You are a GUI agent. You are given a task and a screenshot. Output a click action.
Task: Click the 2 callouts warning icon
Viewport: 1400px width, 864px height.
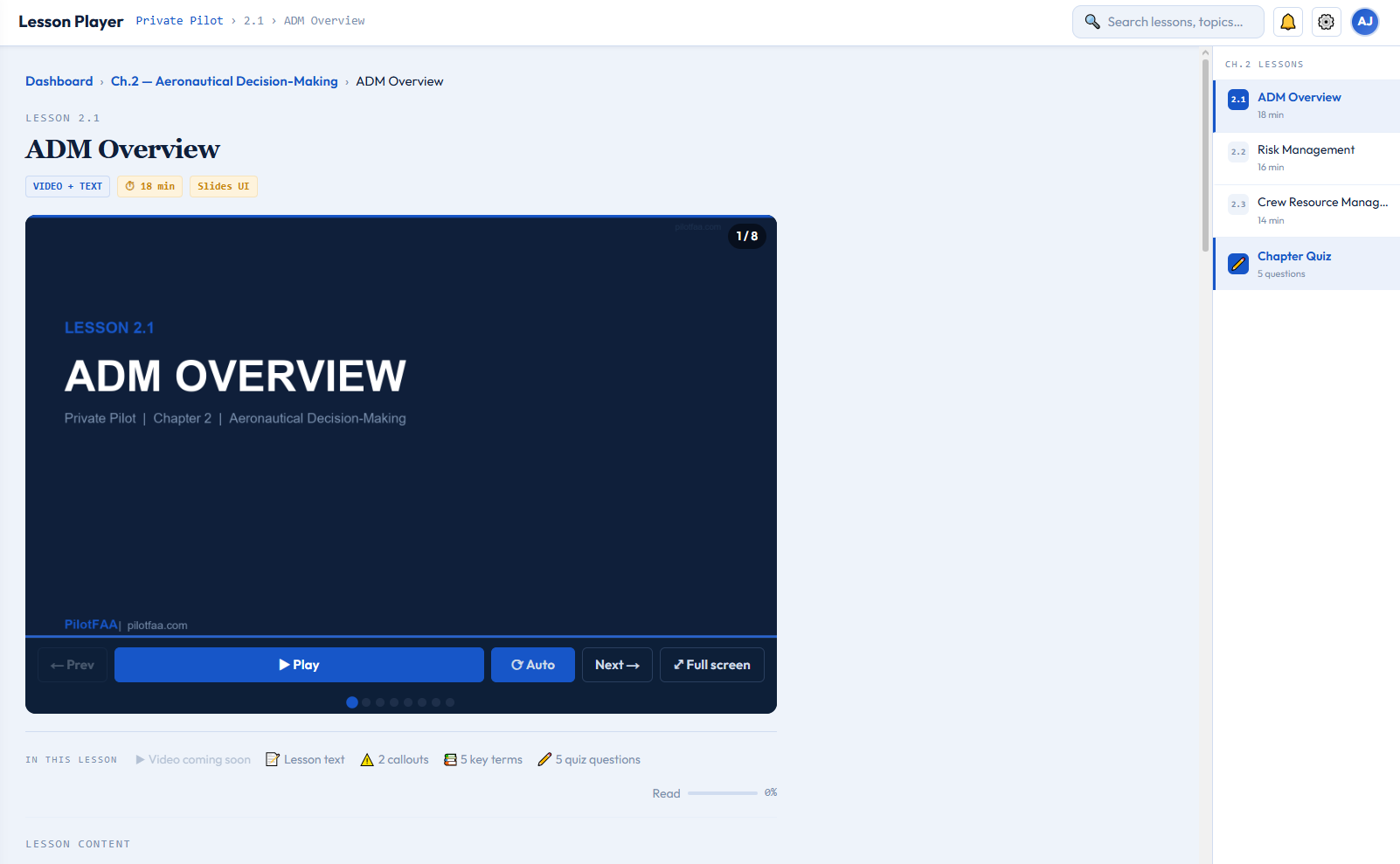pyautogui.click(x=367, y=759)
